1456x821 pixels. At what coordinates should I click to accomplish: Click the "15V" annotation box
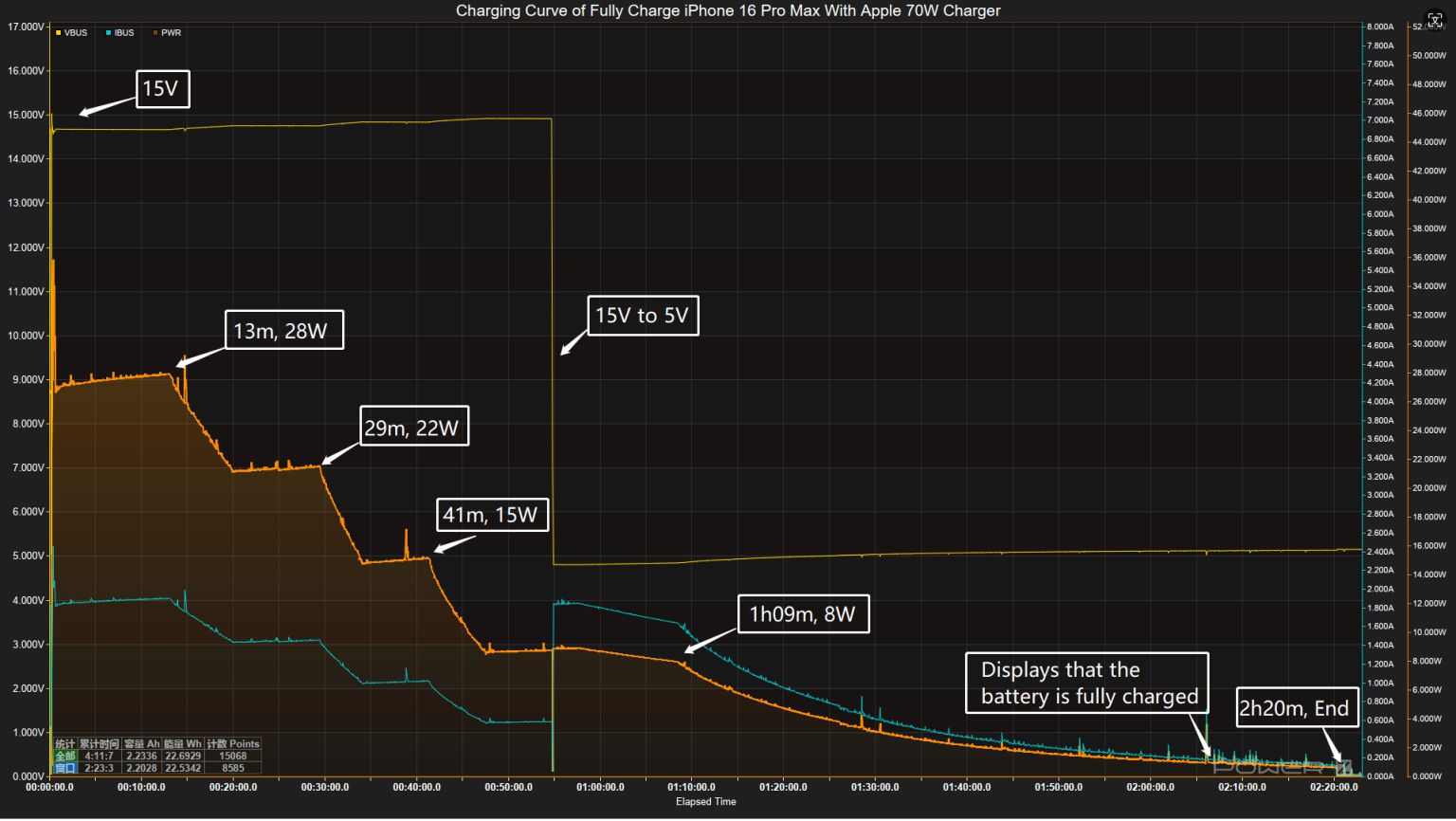coord(162,89)
